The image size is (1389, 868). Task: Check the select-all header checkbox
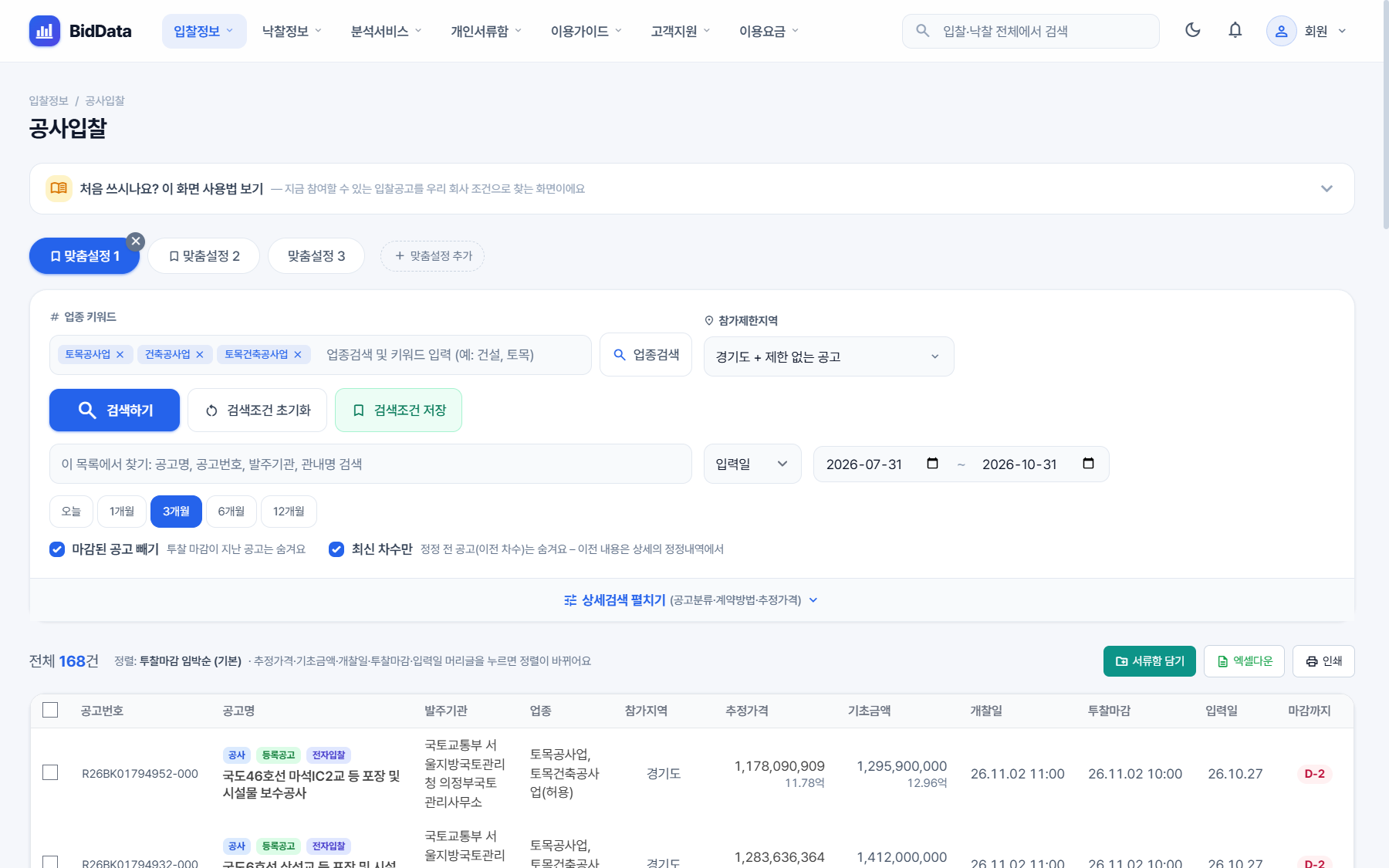(x=50, y=710)
